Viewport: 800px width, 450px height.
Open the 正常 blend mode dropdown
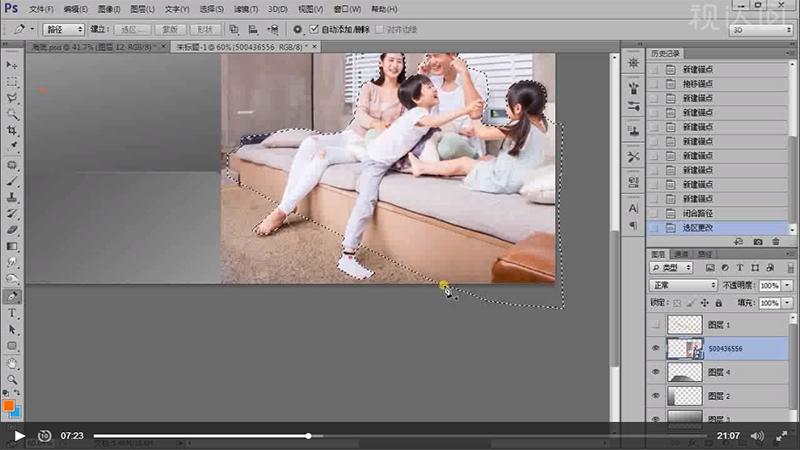click(x=683, y=285)
